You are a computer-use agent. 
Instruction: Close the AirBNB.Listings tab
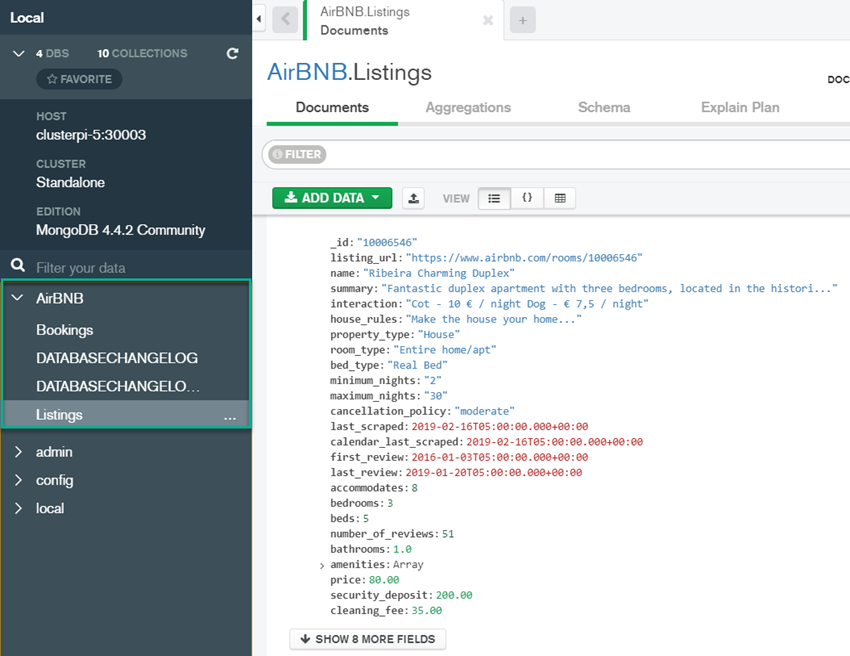coord(487,20)
